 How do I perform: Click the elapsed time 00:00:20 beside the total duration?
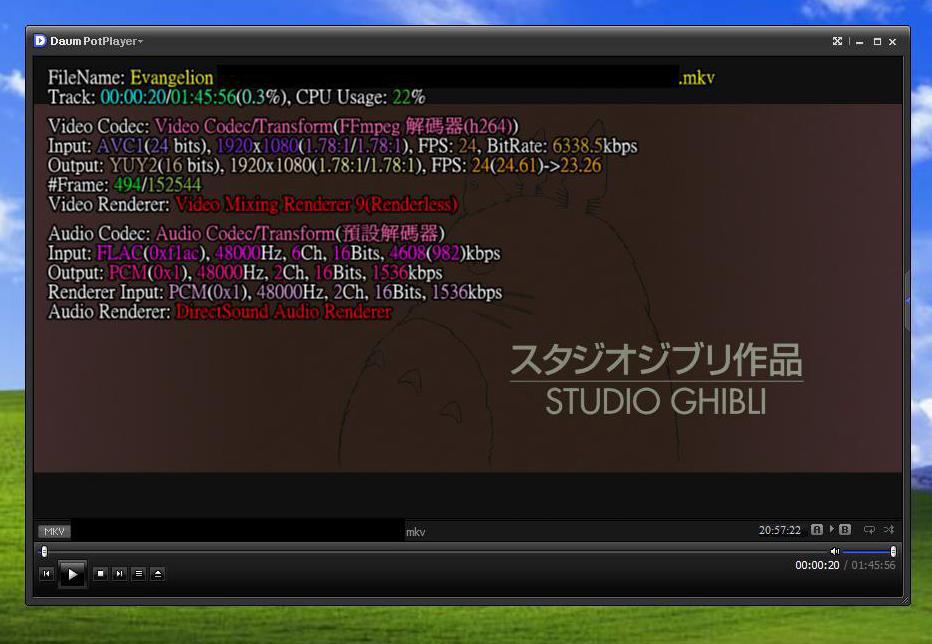(x=817, y=565)
